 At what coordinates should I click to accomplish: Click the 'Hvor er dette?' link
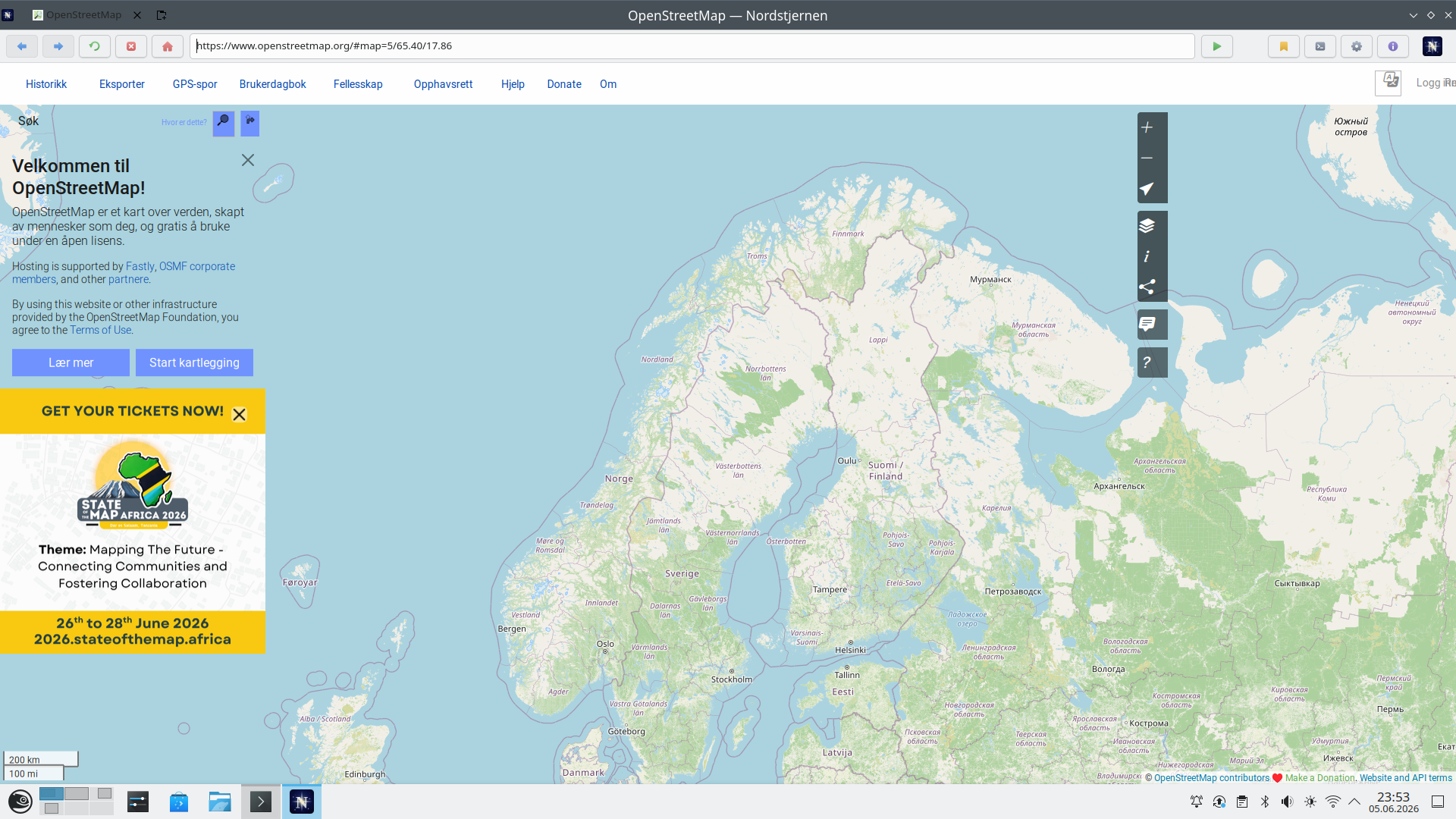pyautogui.click(x=184, y=122)
